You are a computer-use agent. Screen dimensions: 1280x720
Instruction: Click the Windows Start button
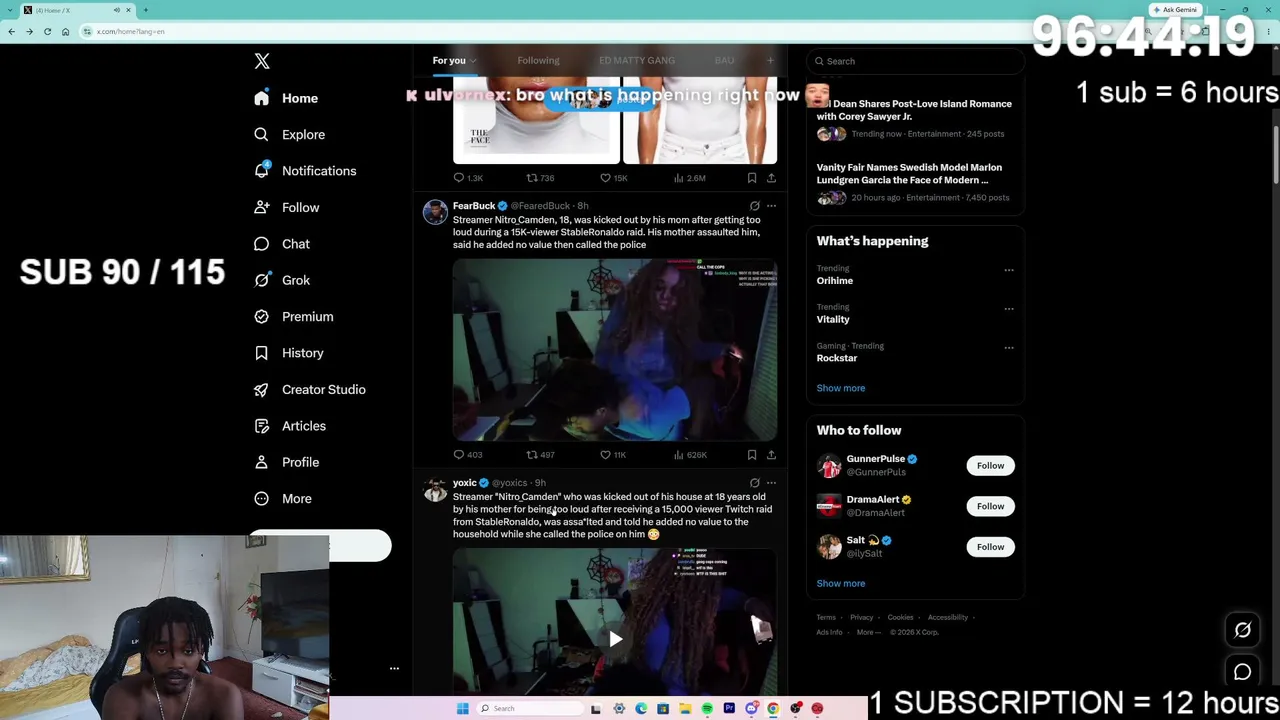(463, 709)
